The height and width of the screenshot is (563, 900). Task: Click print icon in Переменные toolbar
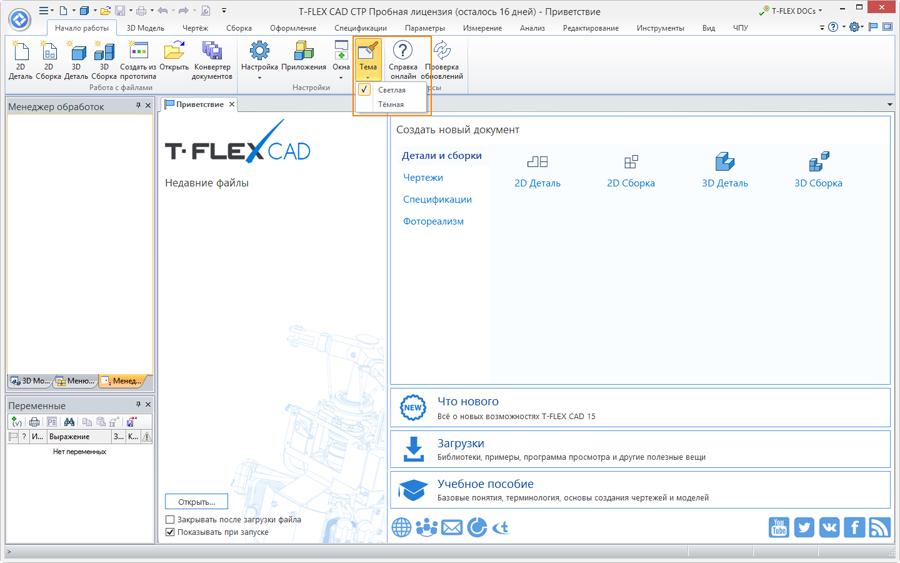click(x=34, y=422)
